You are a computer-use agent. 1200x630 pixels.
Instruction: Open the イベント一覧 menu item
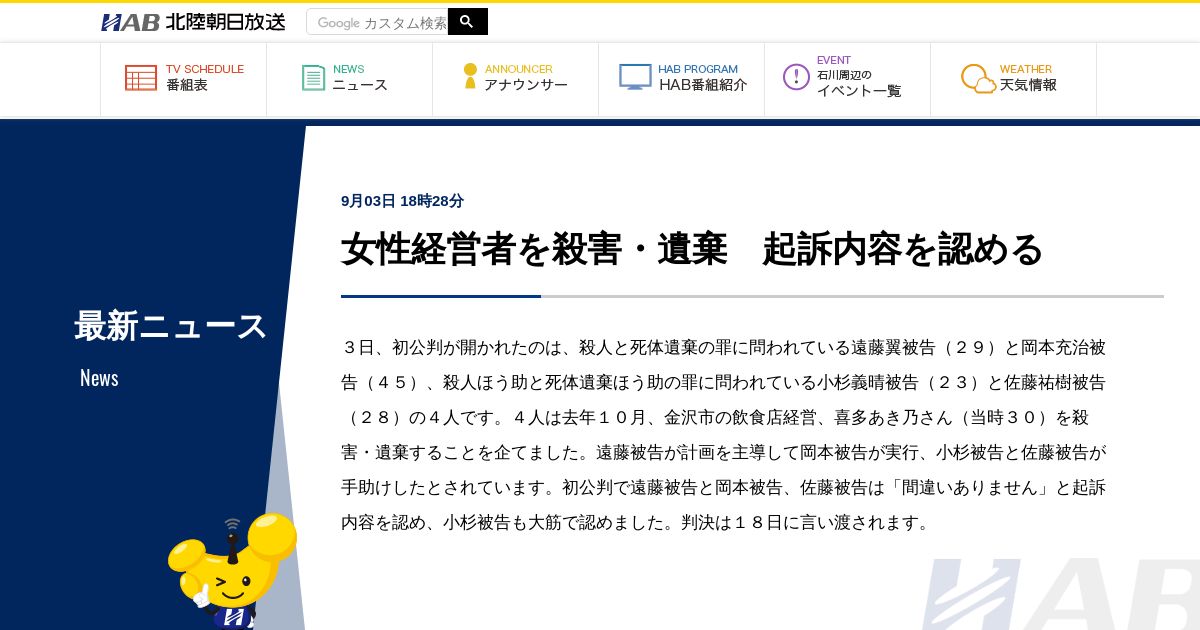[x=847, y=79]
